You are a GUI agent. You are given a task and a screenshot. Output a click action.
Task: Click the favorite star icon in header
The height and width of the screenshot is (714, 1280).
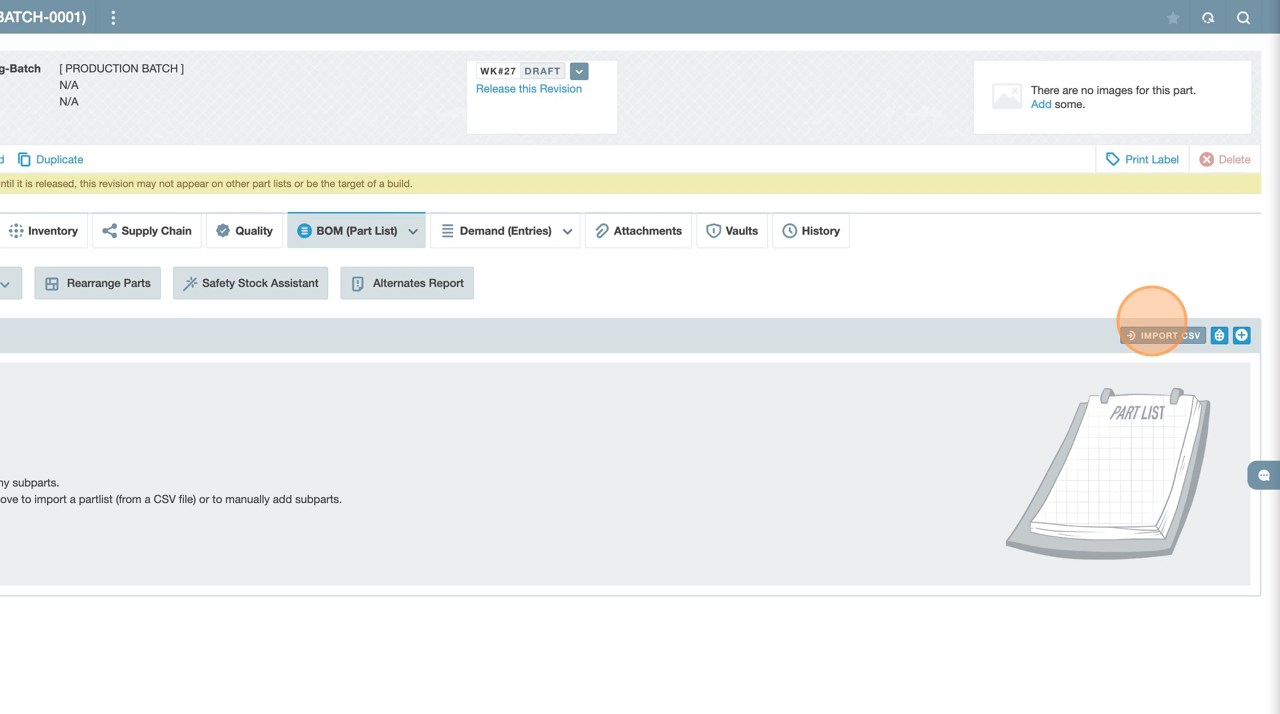click(x=1173, y=18)
